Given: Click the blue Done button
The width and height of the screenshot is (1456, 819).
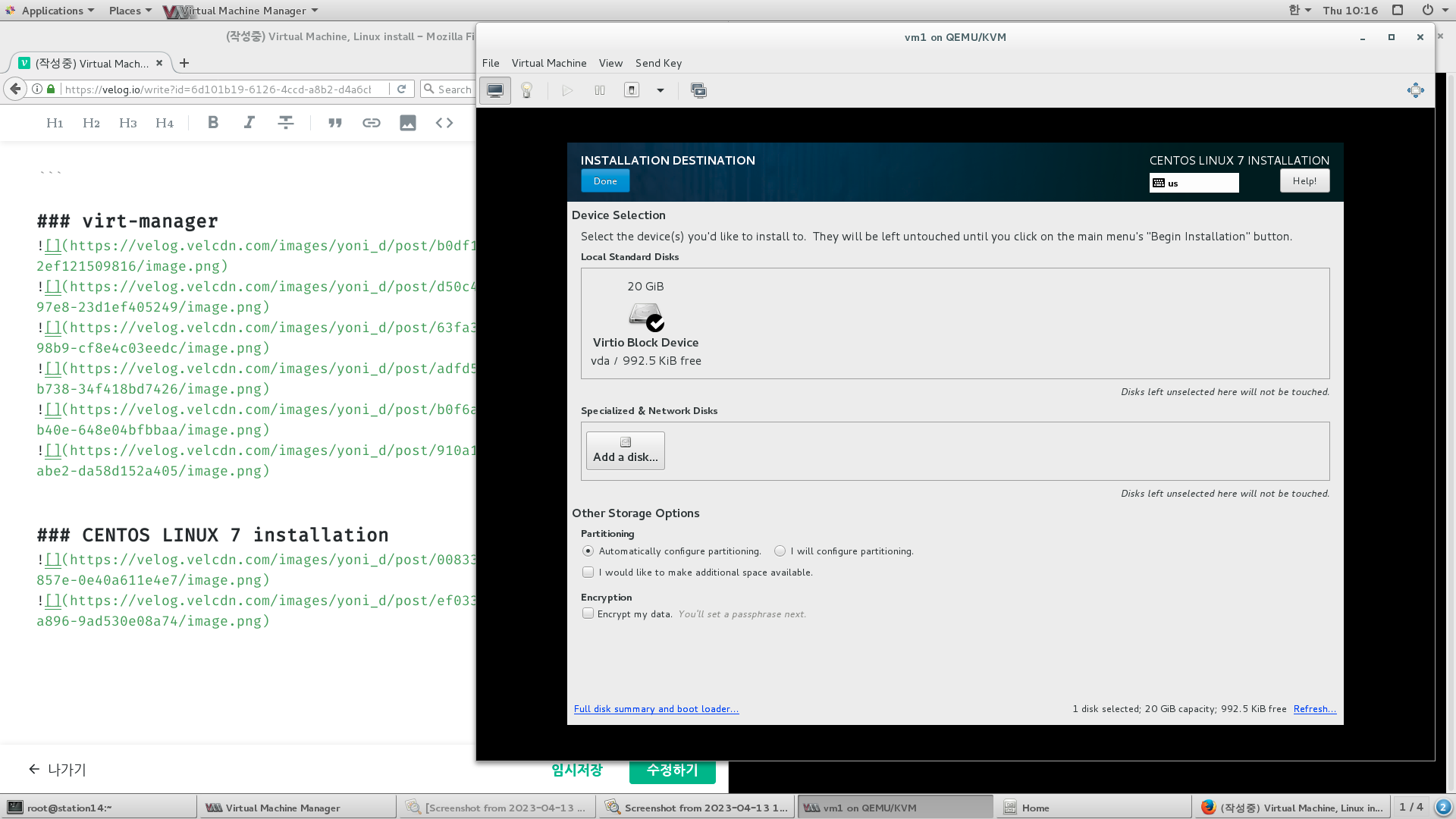Looking at the screenshot, I should coord(605,181).
